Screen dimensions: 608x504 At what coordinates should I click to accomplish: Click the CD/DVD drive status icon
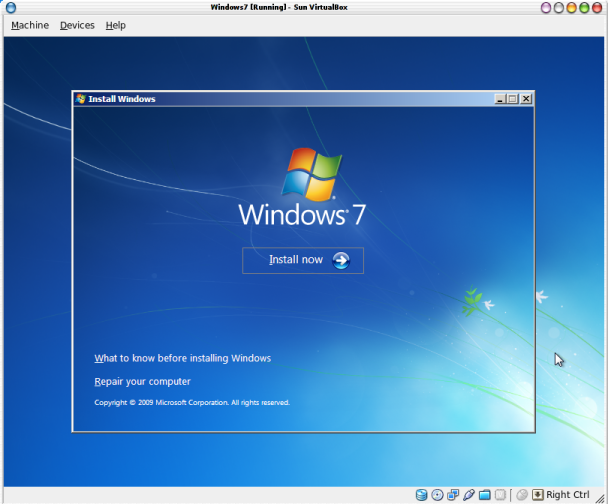tap(437, 495)
